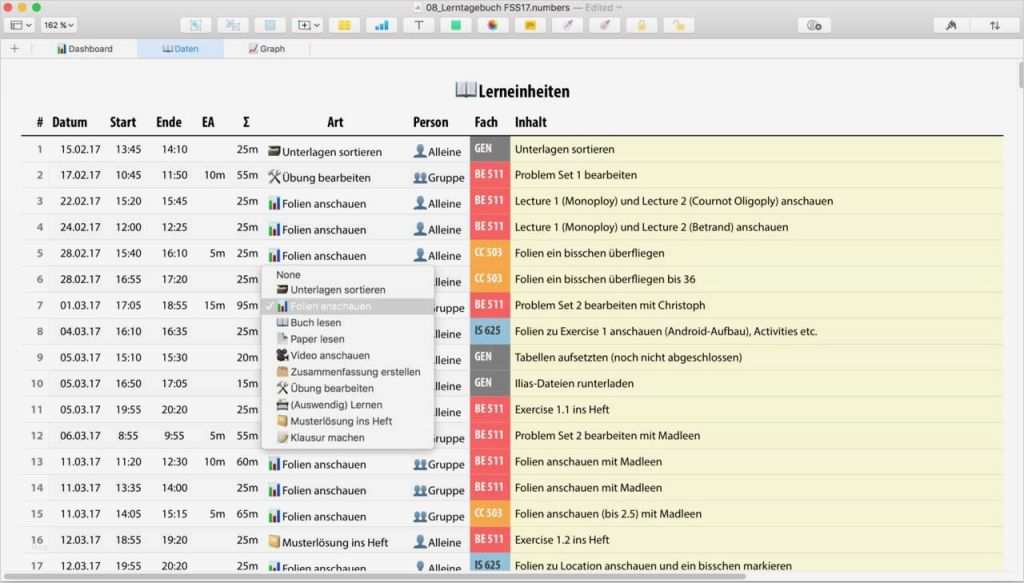Click the Collaborate icon in toolbar
The height and width of the screenshot is (583, 1024).
814,25
